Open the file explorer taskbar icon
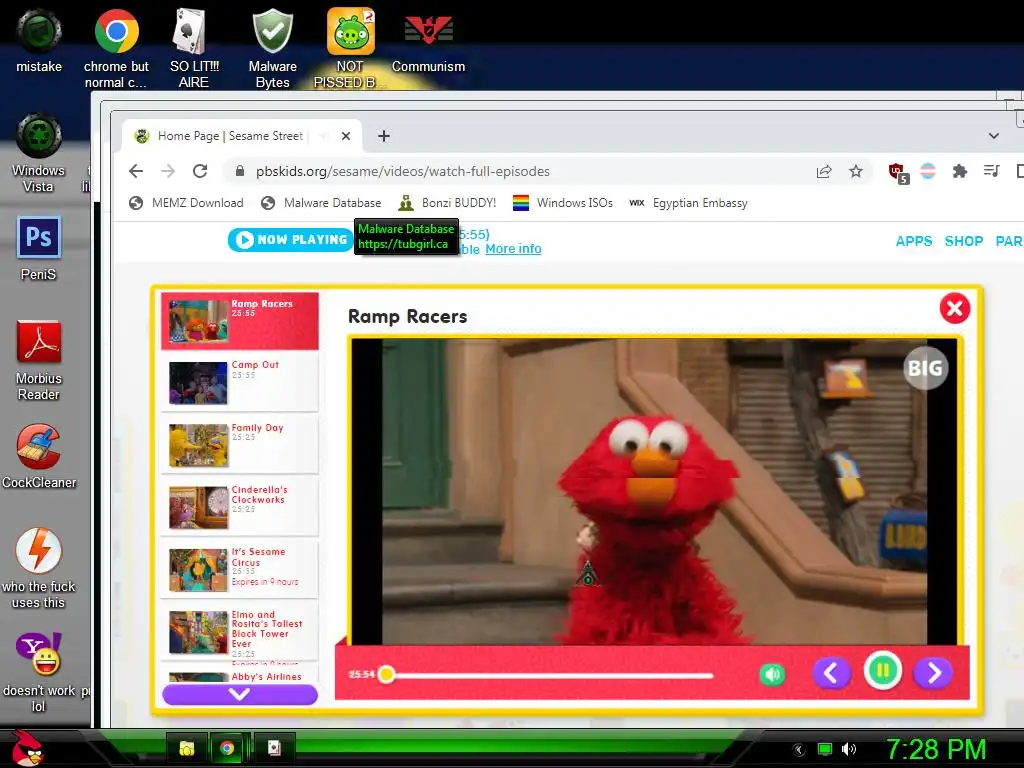Viewport: 1024px width, 768px height. 187,748
